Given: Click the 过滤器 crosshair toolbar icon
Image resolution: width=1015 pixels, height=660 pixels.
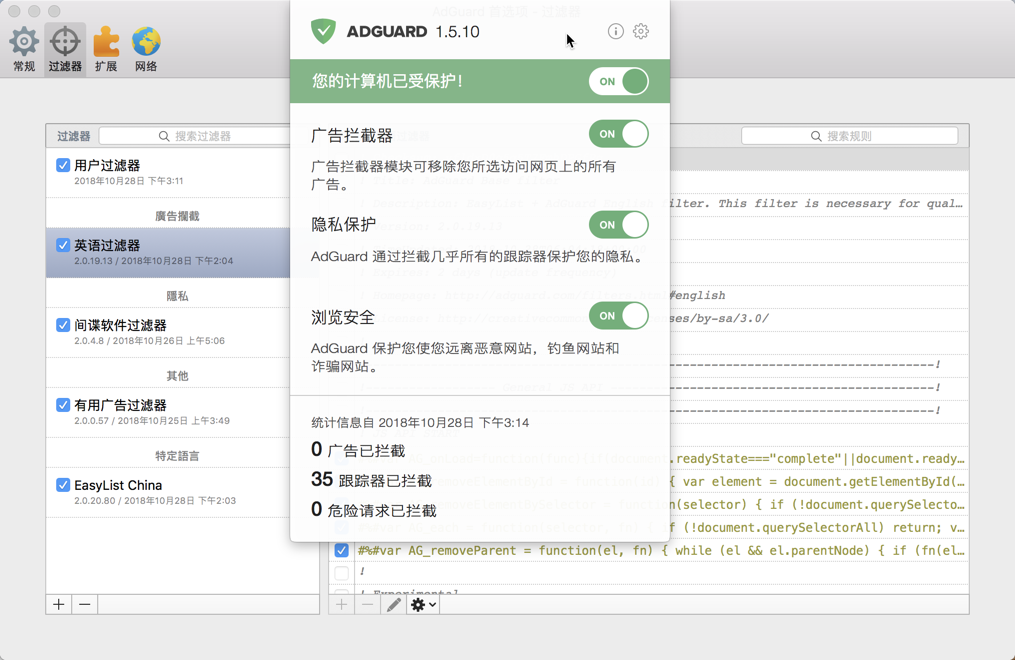Looking at the screenshot, I should pyautogui.click(x=64, y=42).
